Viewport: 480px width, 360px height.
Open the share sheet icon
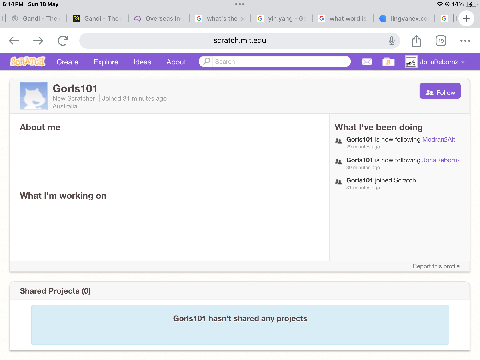point(416,41)
